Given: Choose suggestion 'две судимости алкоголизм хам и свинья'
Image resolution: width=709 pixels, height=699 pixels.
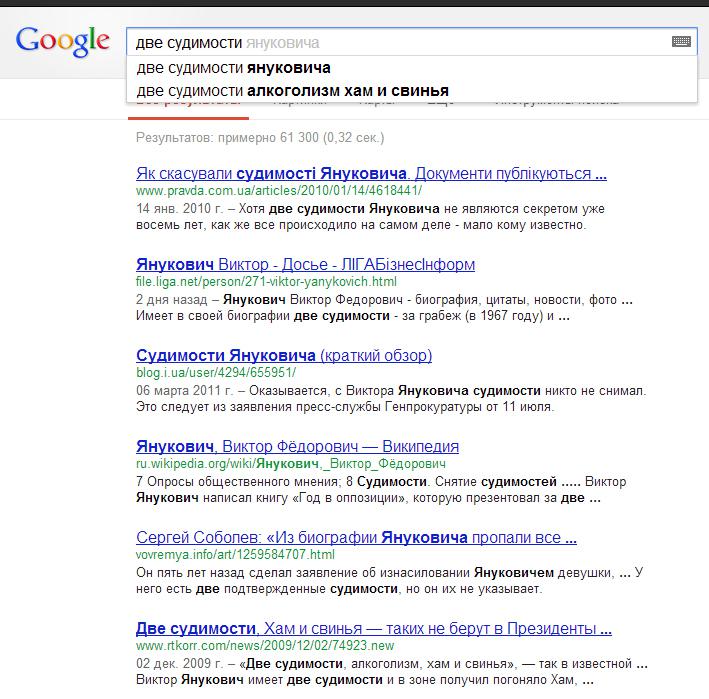Looking at the screenshot, I should point(411,91).
